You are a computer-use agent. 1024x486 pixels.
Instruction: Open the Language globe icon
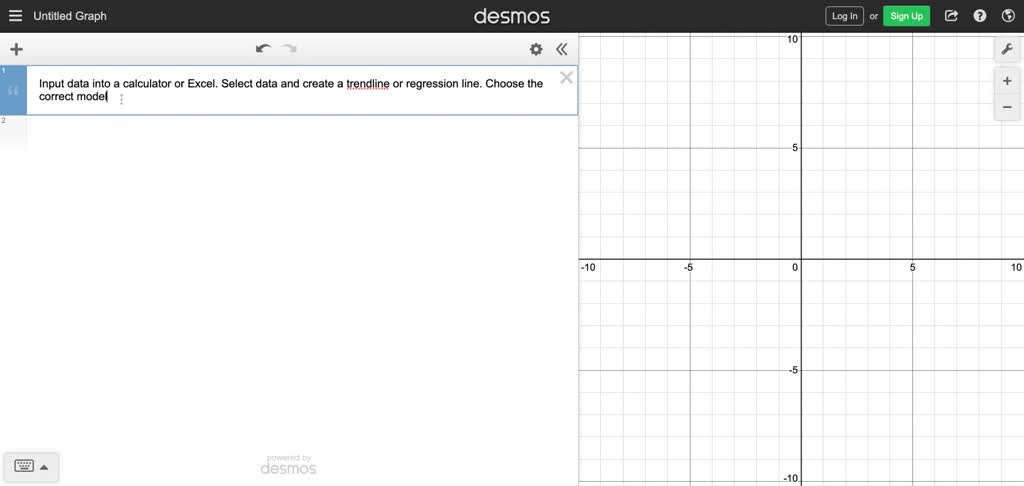[1008, 16]
